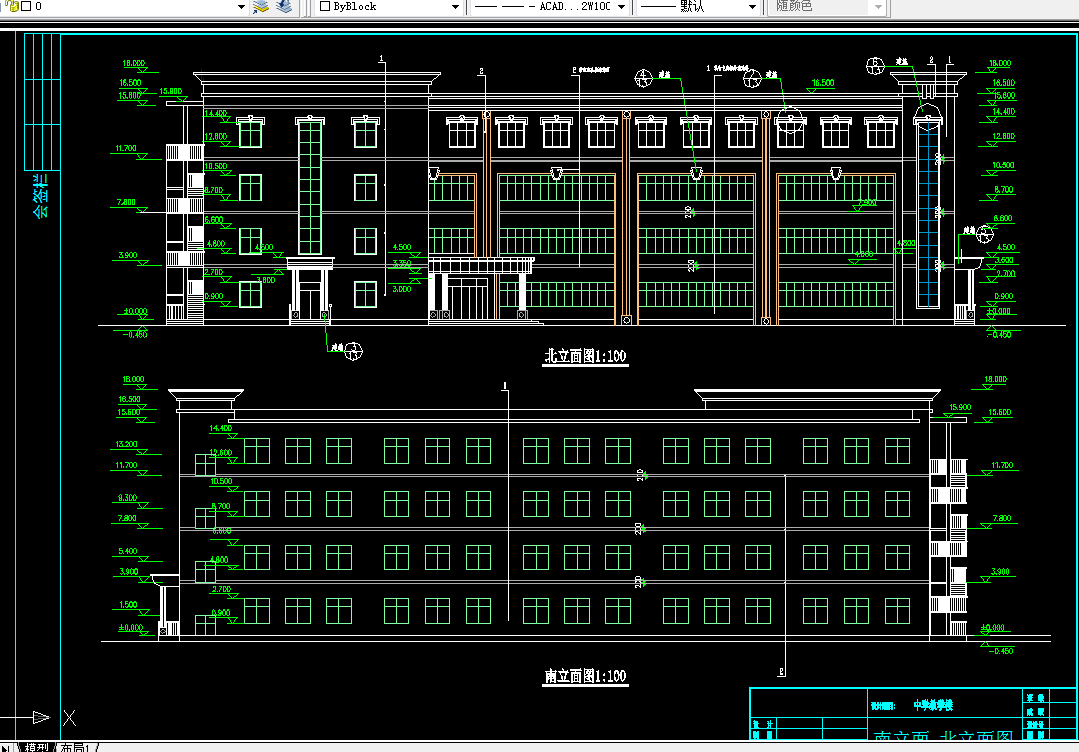Viewport: 1079px width, 752px height.
Task: Select the 3.800 elevation label
Action: coord(266,280)
